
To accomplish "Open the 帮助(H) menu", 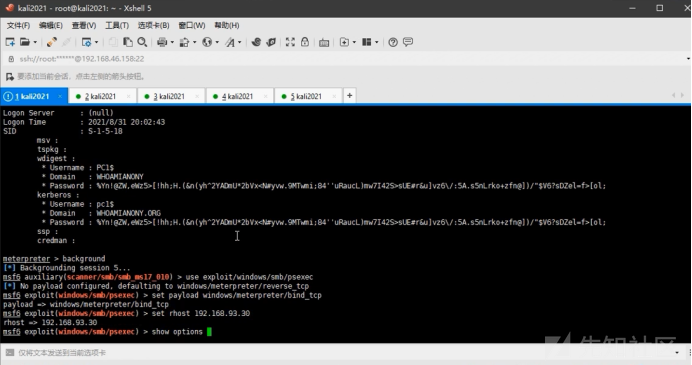I will (x=227, y=26).
